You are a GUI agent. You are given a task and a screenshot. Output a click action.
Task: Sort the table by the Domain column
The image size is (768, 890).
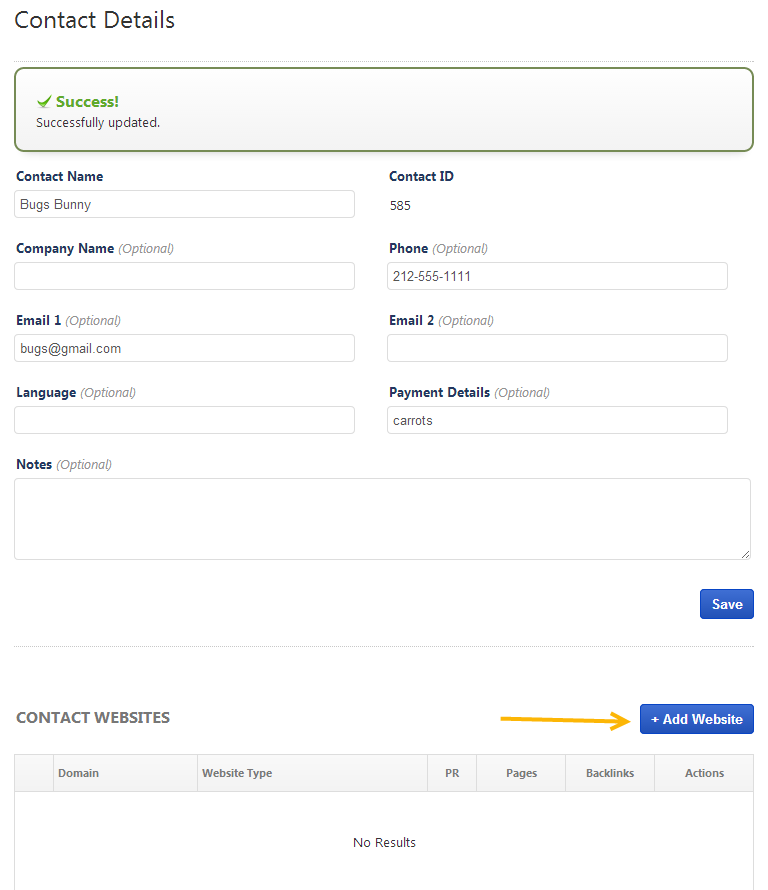[x=79, y=773]
